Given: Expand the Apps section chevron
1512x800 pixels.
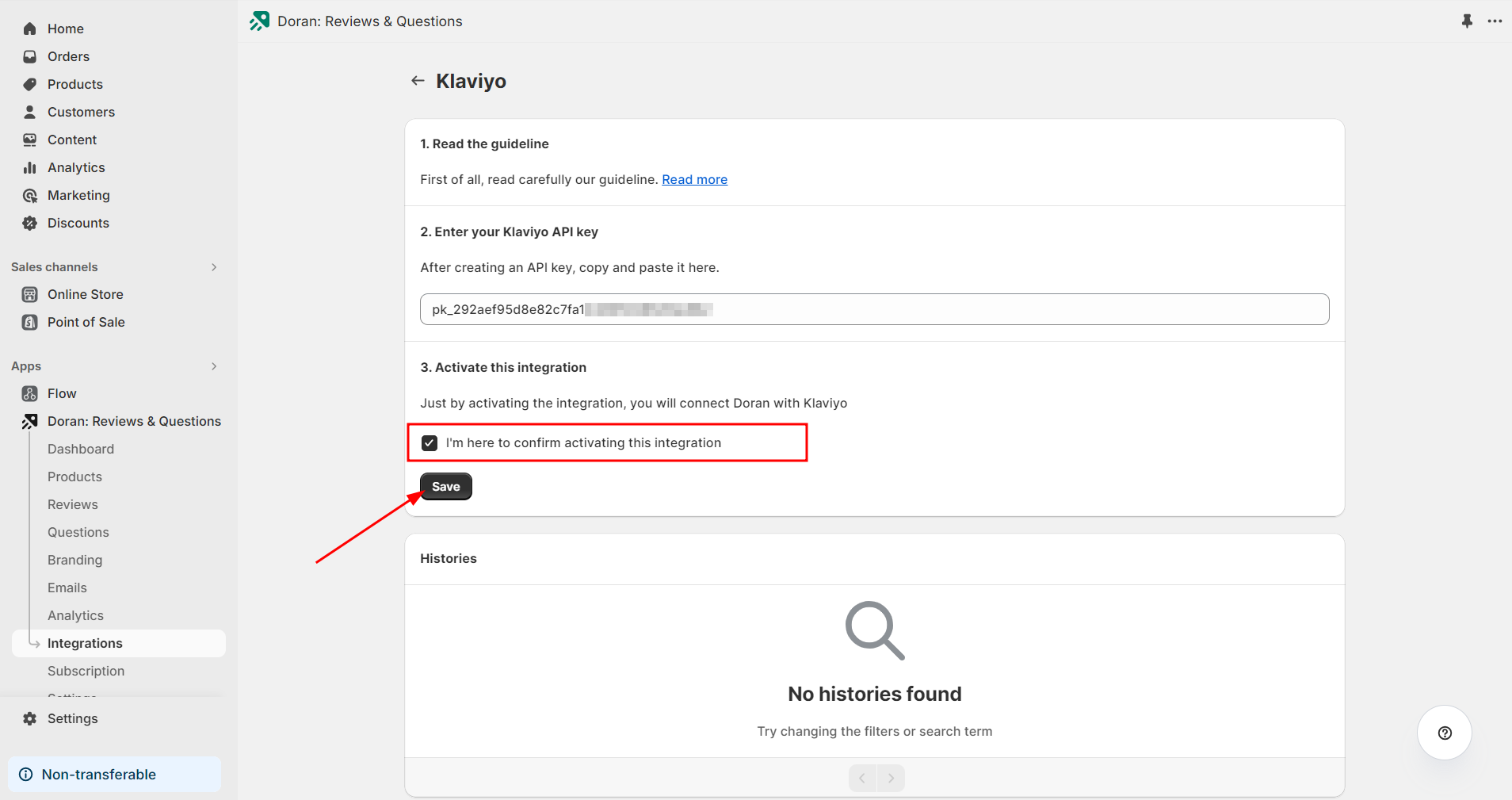Looking at the screenshot, I should coord(214,366).
